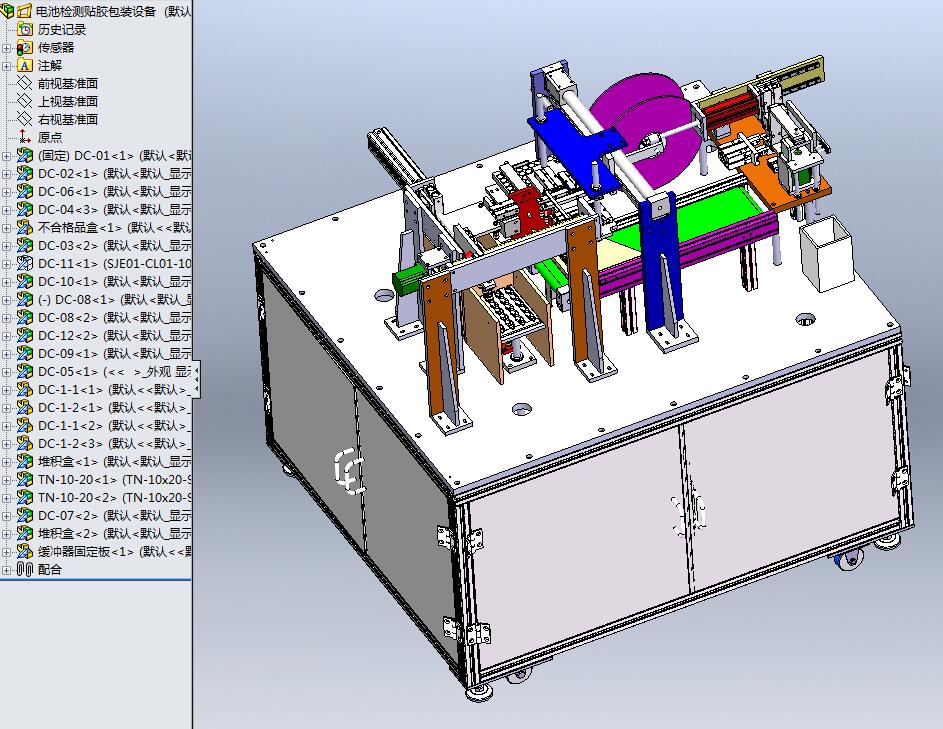Expand the DC-07<2> tree node
943x729 pixels.
[6, 516]
